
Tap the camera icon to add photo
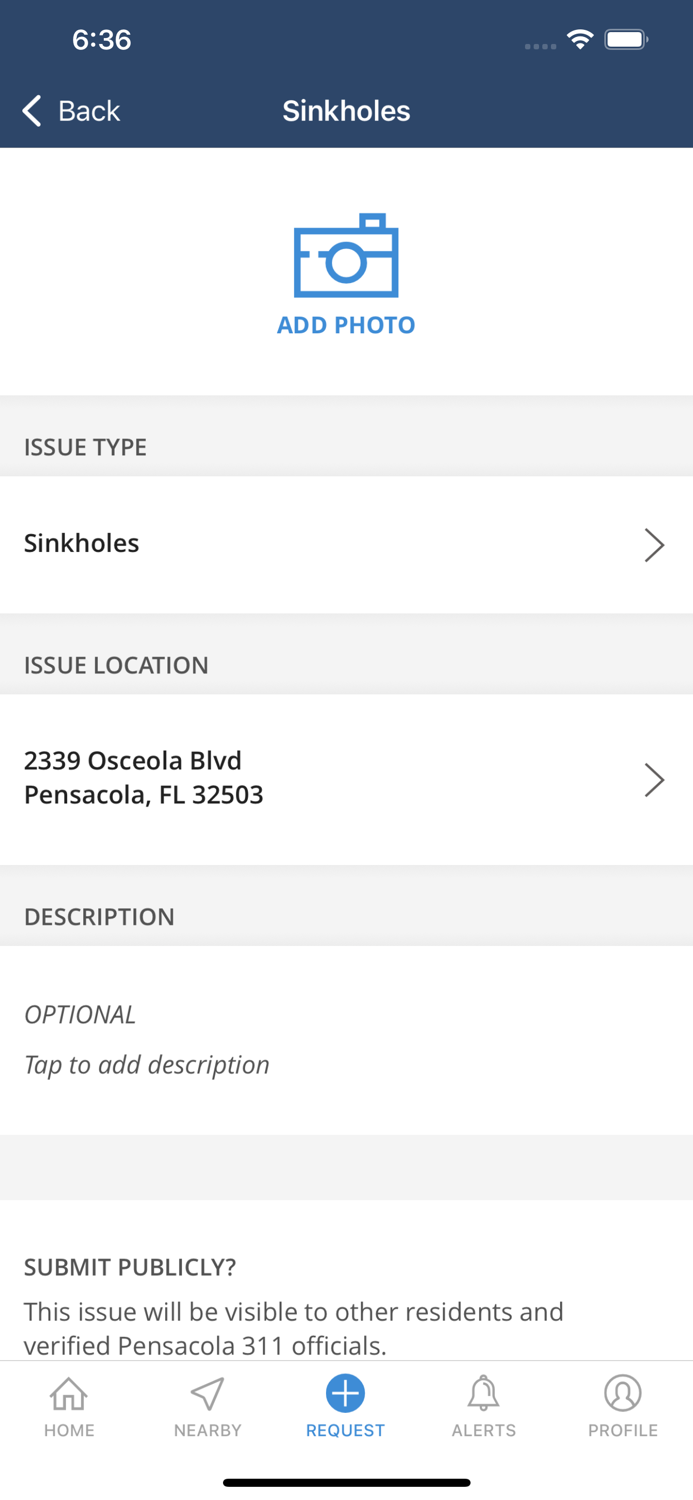(346, 258)
